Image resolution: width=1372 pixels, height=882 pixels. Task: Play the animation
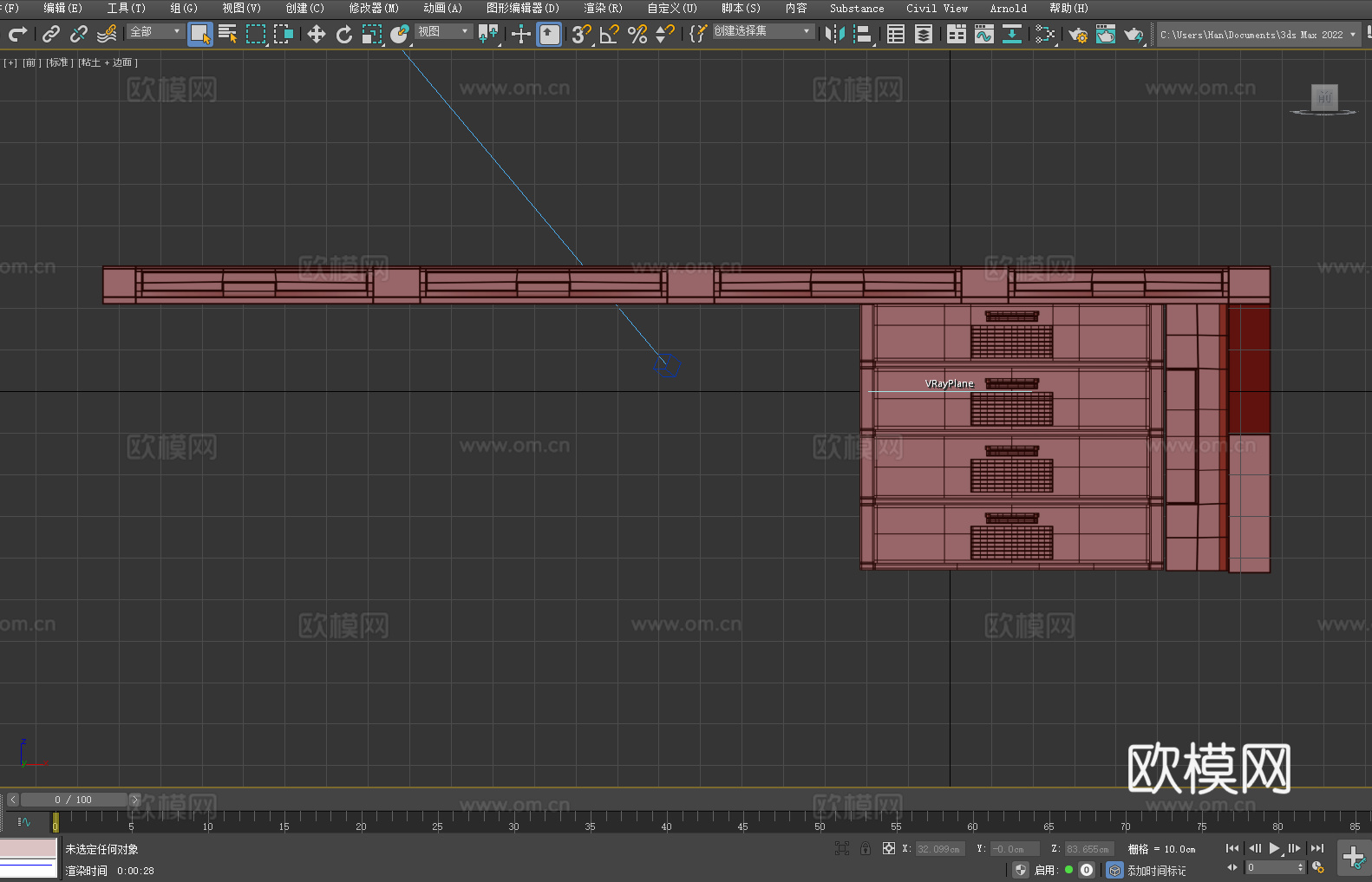pos(1274,848)
